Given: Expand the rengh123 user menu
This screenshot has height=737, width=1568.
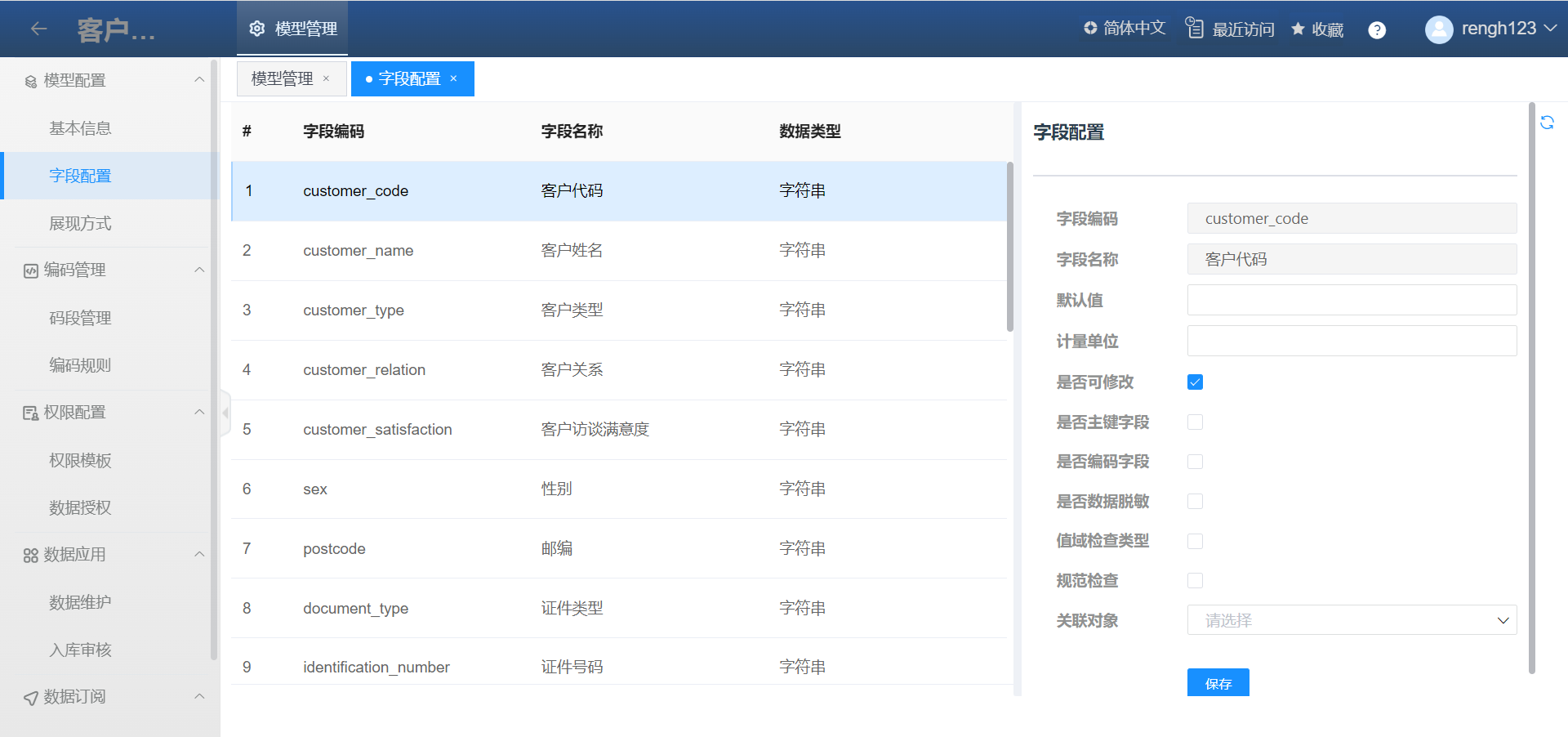Looking at the screenshot, I should (1551, 29).
